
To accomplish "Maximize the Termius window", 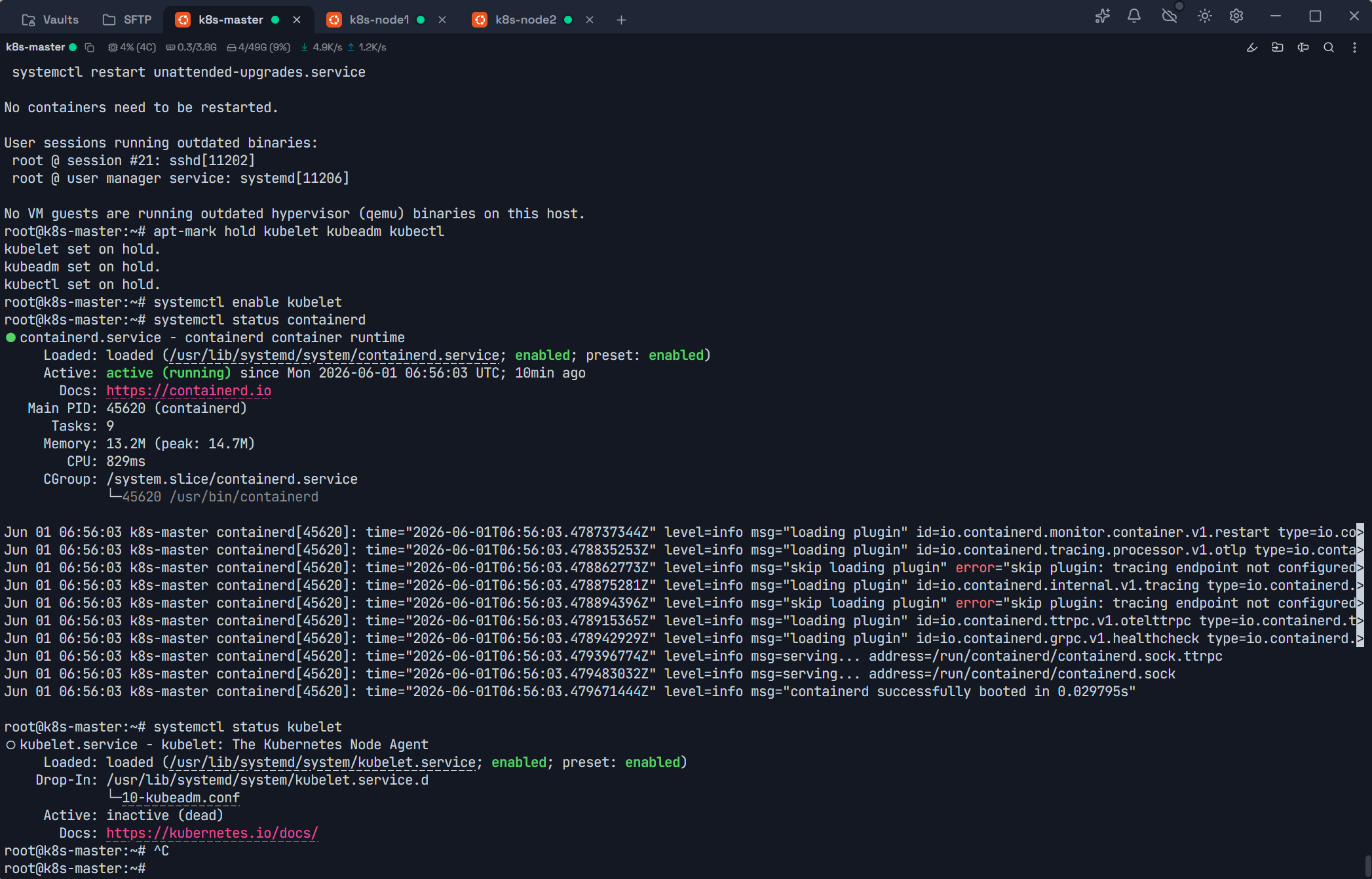I will pos(1315,16).
